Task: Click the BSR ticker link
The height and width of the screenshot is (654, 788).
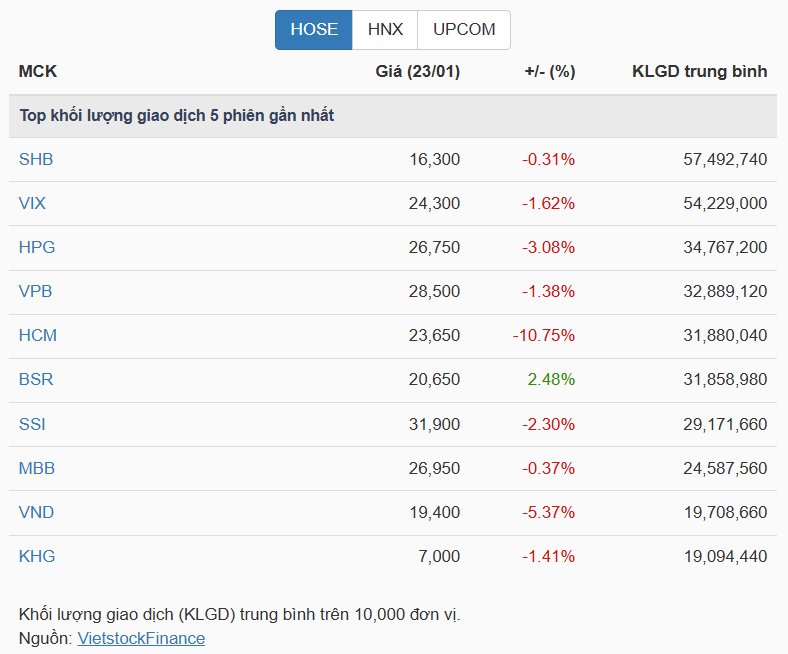Action: click(36, 379)
